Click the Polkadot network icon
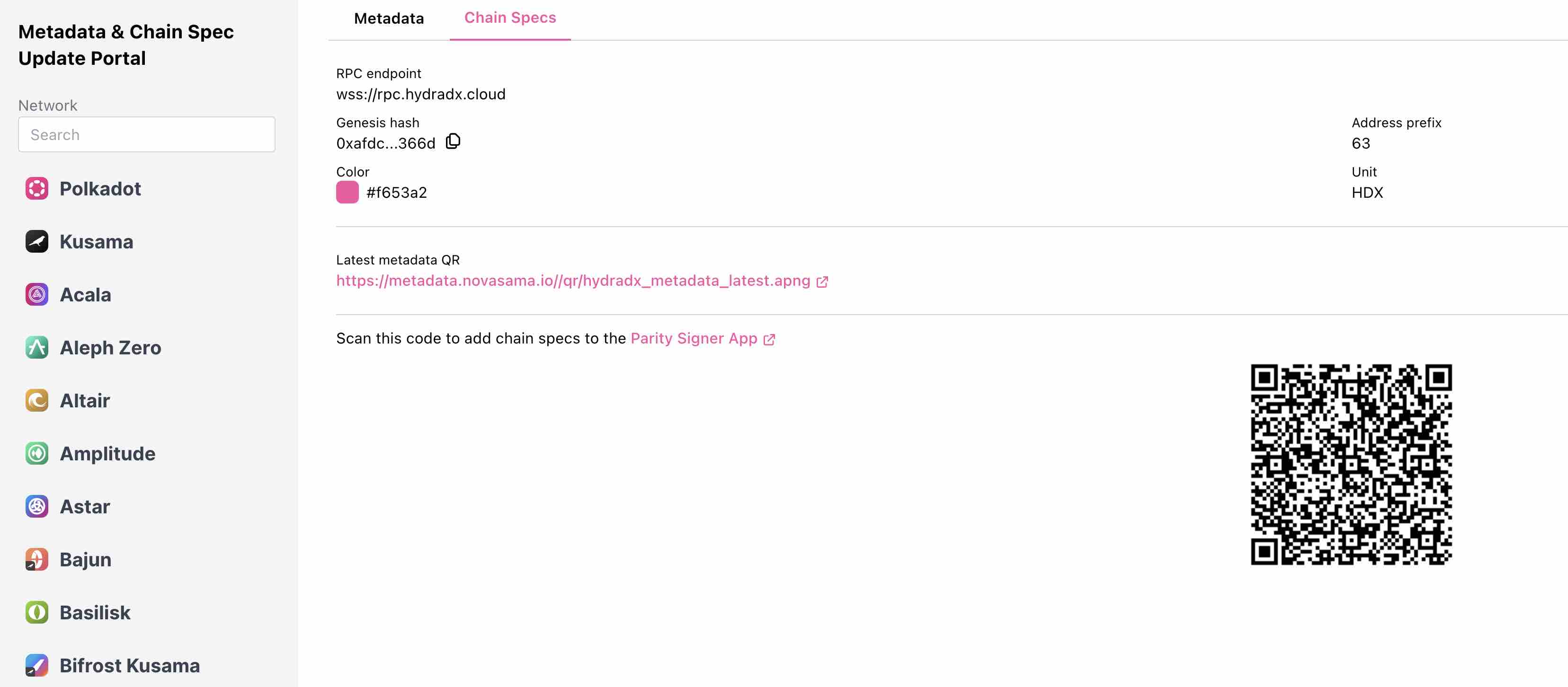The width and height of the screenshot is (1568, 687). click(36, 189)
